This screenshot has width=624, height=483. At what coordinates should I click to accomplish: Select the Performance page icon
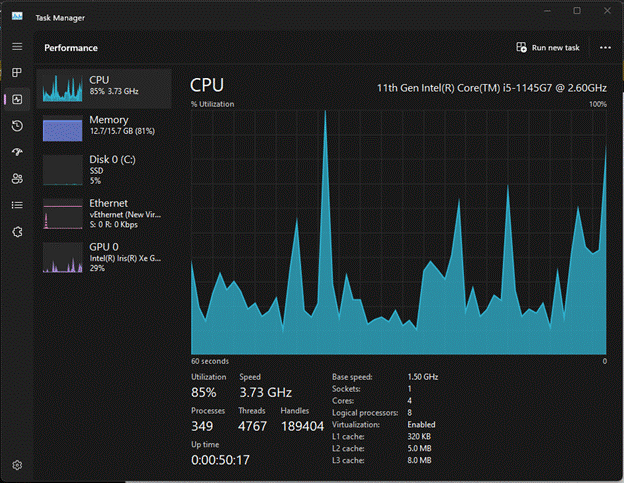click(17, 99)
